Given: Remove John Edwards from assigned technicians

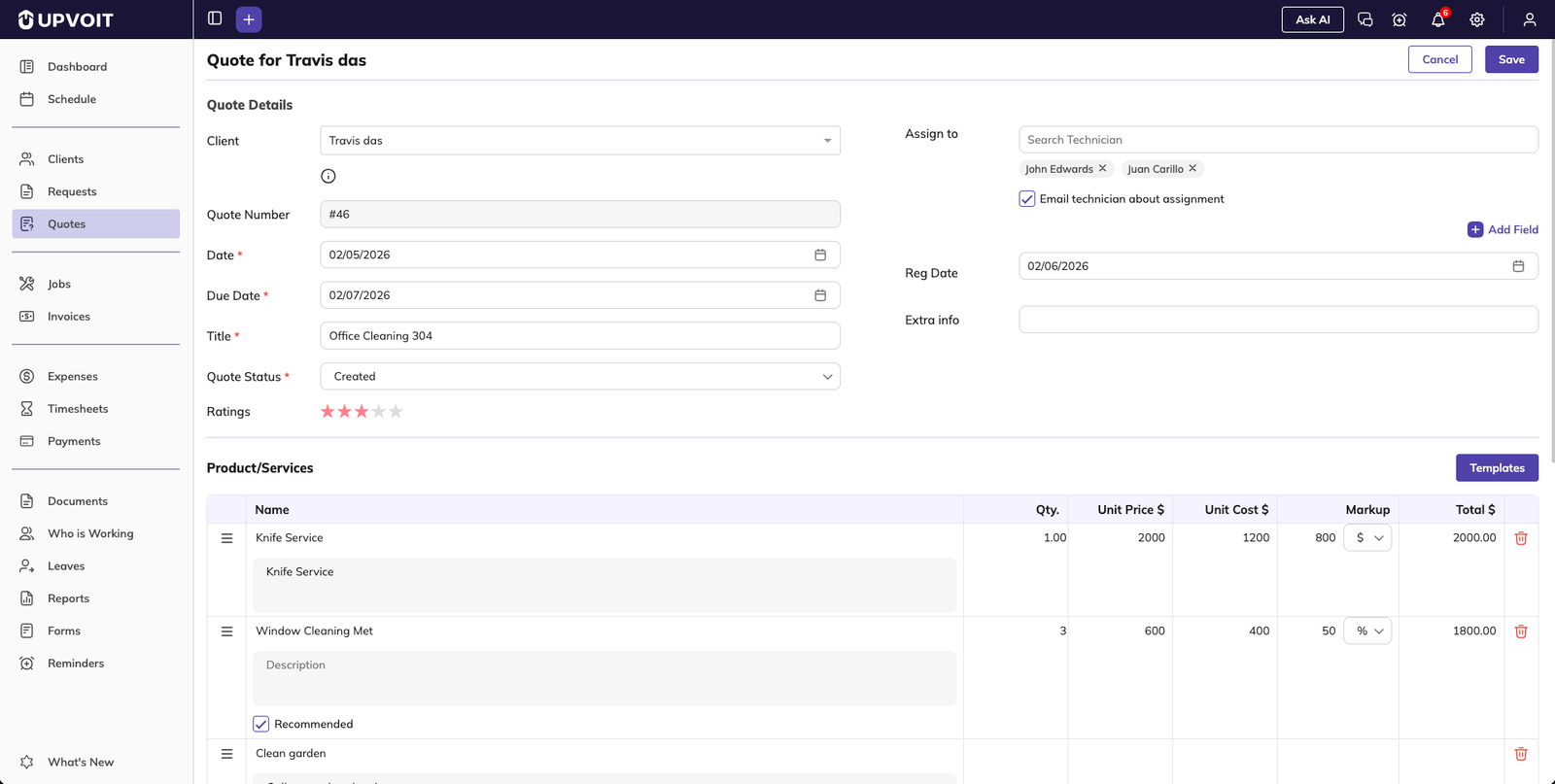Looking at the screenshot, I should [1102, 168].
